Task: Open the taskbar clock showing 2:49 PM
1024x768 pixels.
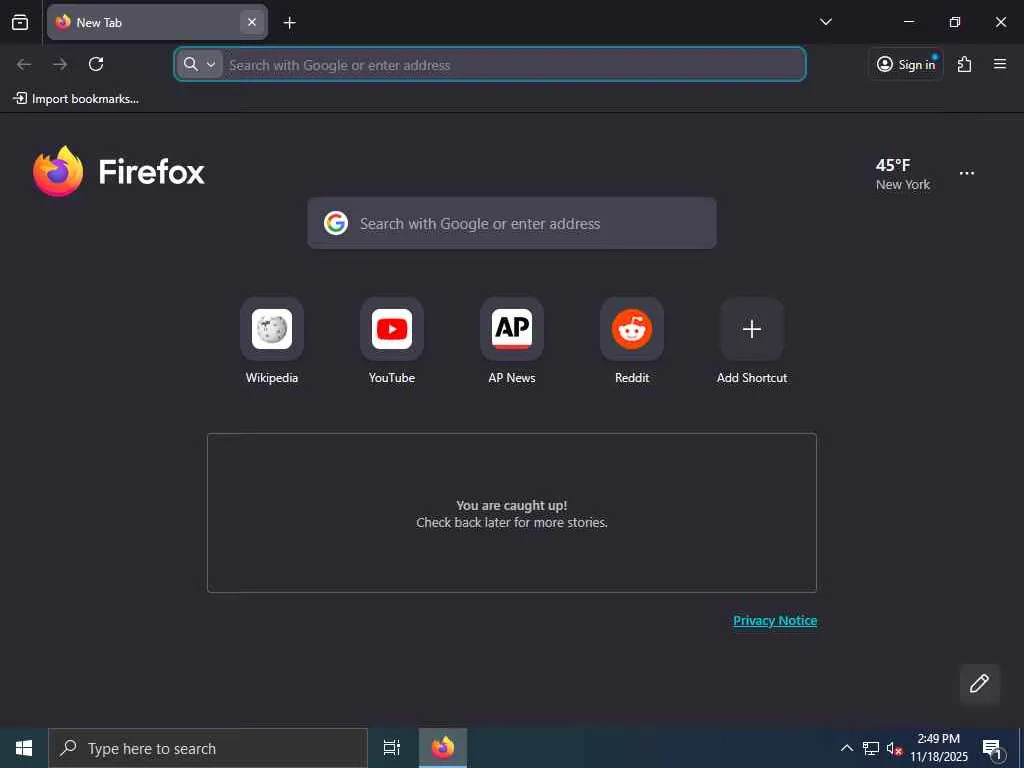Action: pyautogui.click(x=938, y=748)
